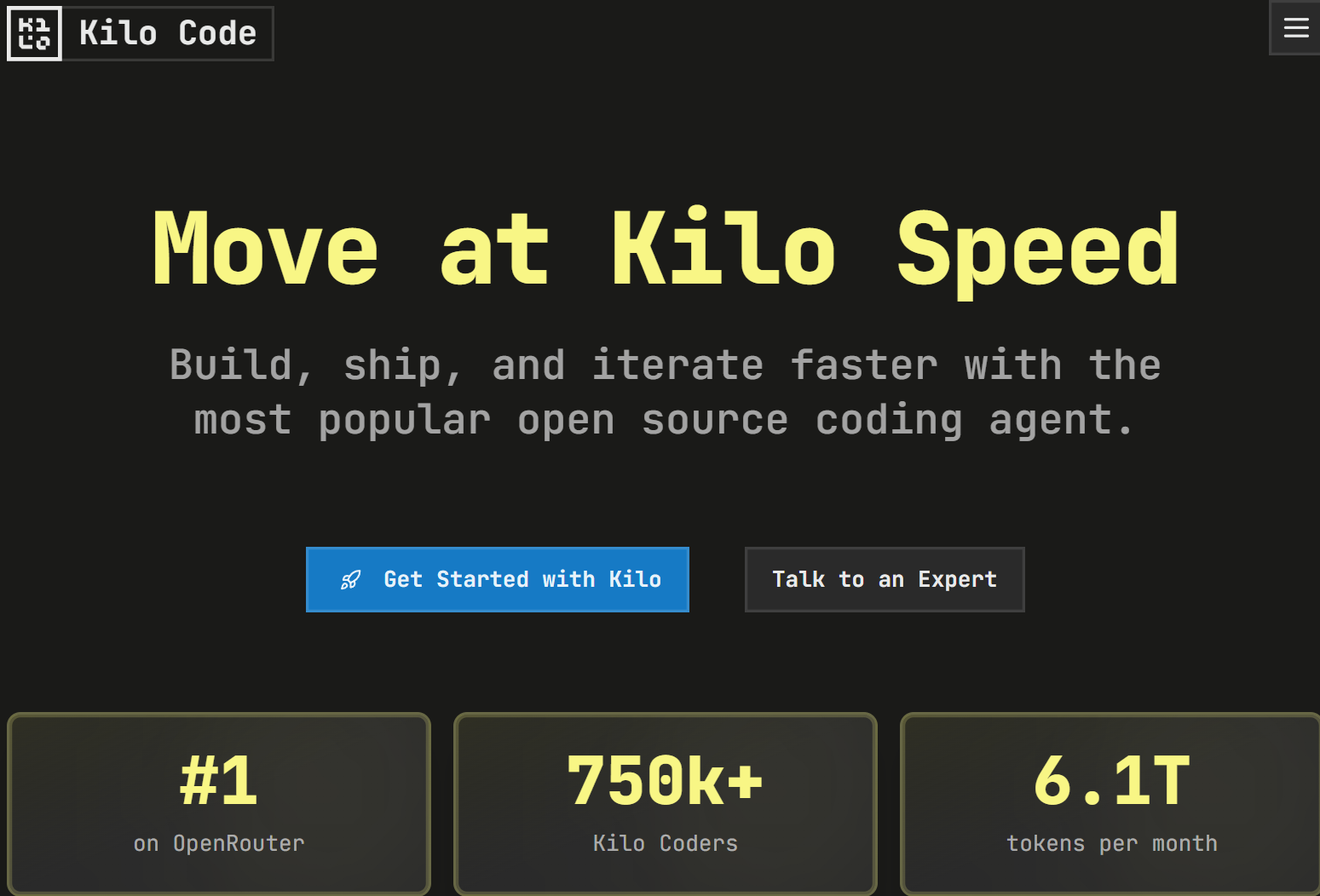Click the #1 statistic figure
The height and width of the screenshot is (896, 1320).
click(x=219, y=780)
